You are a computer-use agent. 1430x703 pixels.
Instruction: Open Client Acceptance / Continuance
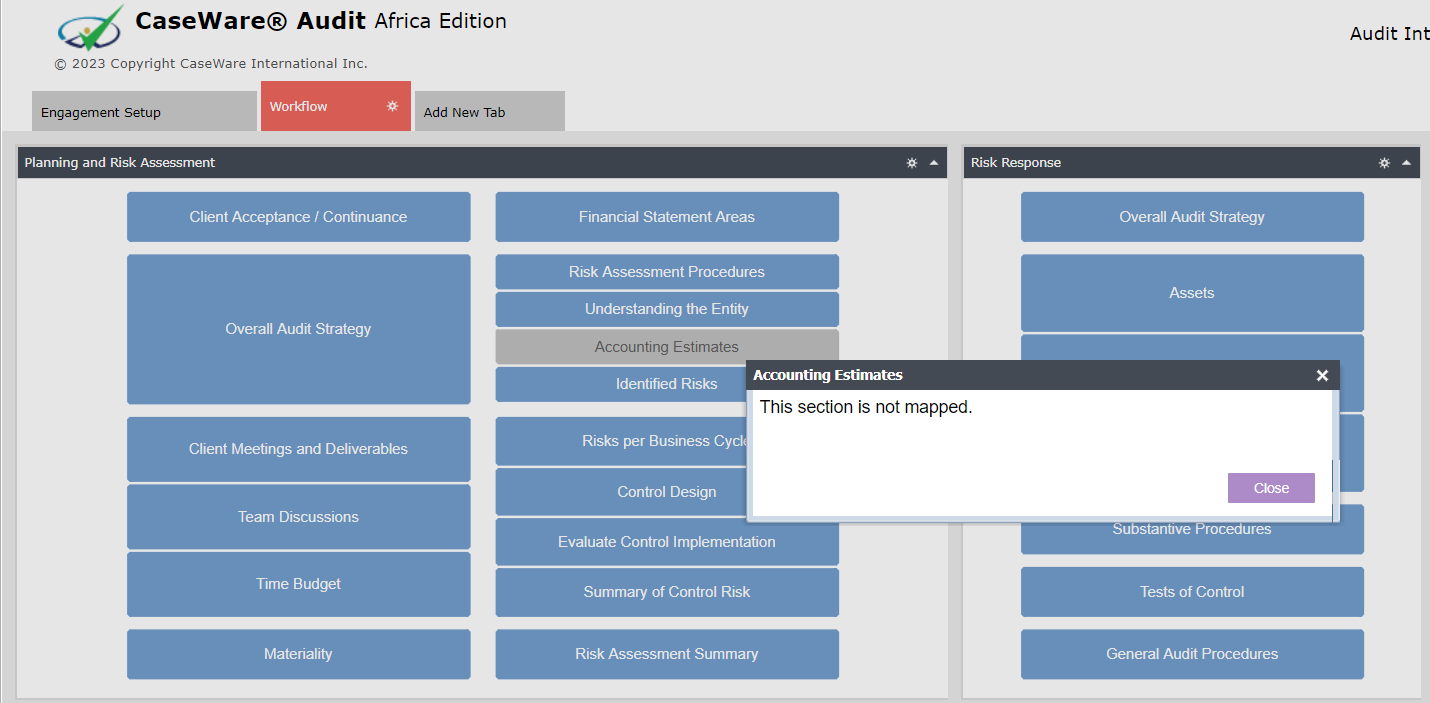[298, 217]
